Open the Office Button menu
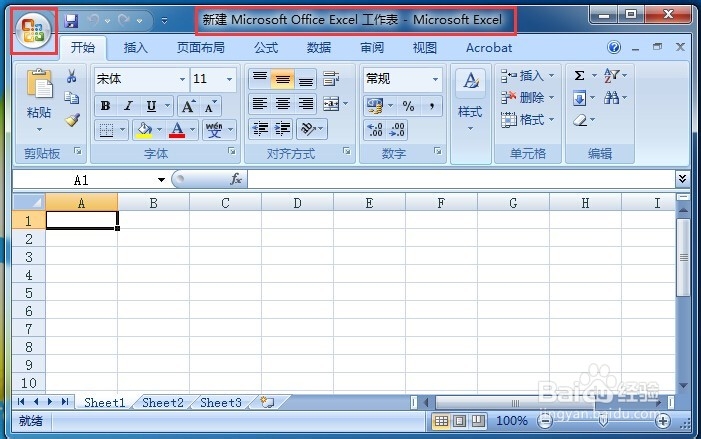This screenshot has width=701, height=439. (34, 30)
